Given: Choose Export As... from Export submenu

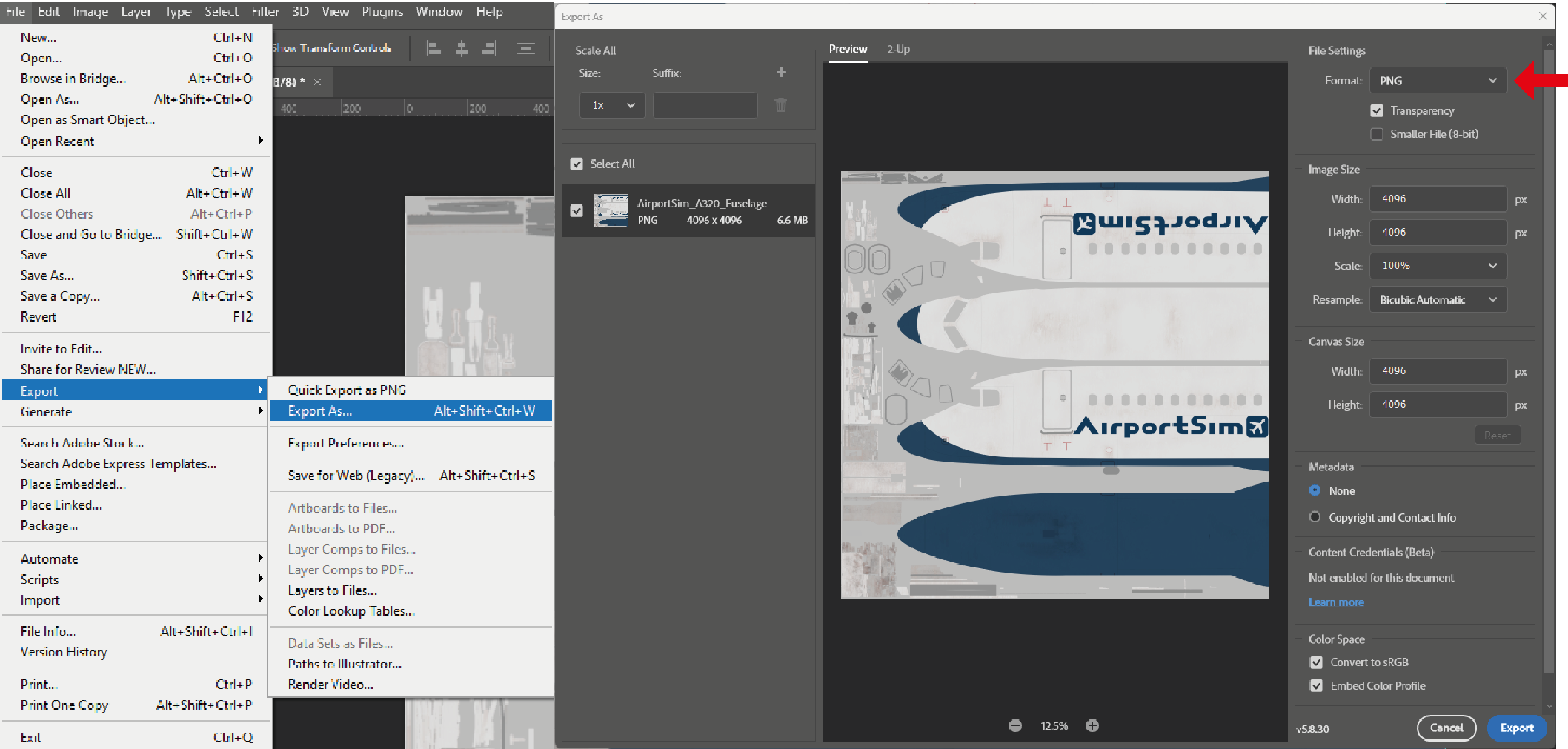Looking at the screenshot, I should click(x=411, y=410).
